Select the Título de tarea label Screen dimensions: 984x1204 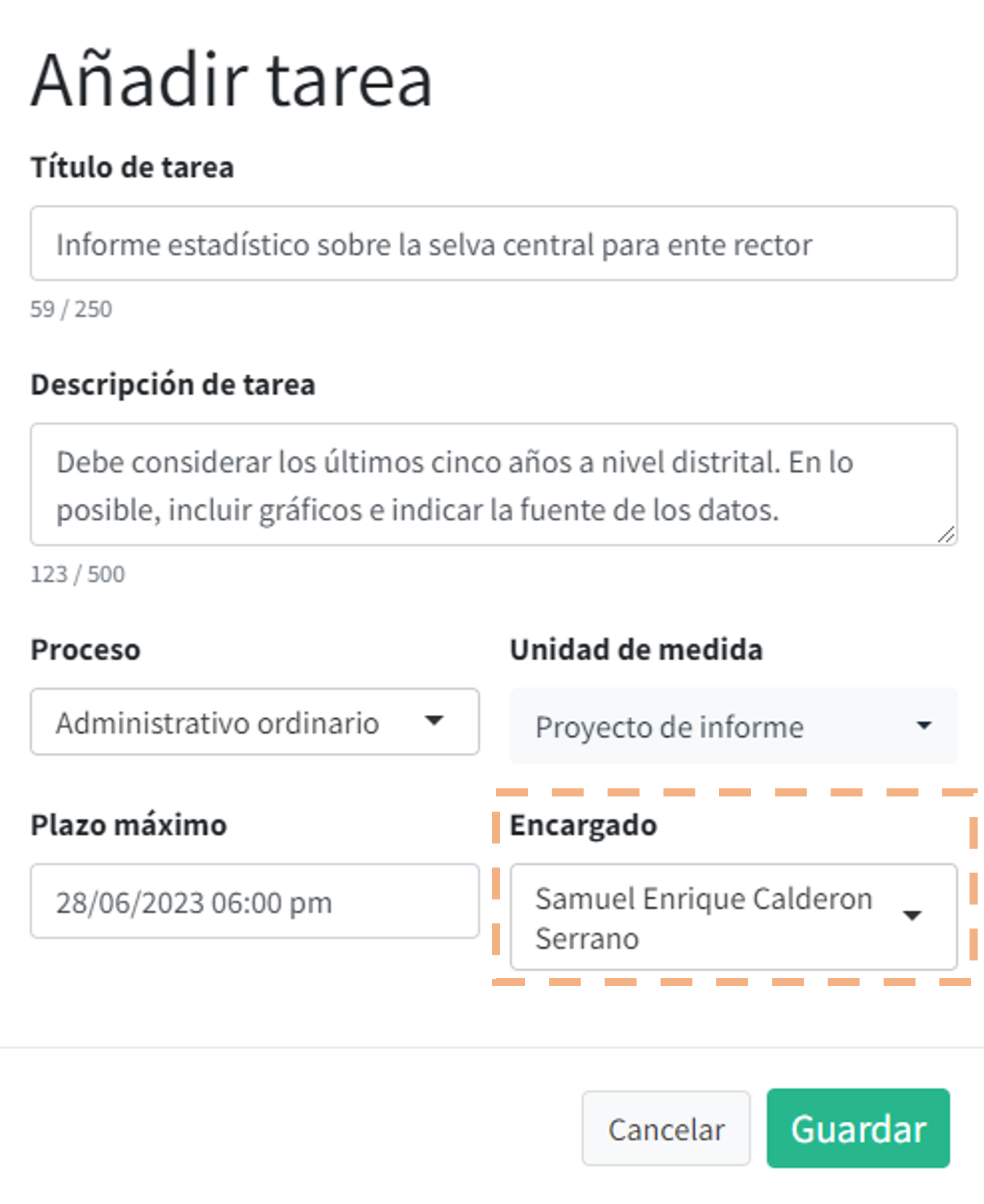[x=133, y=168]
